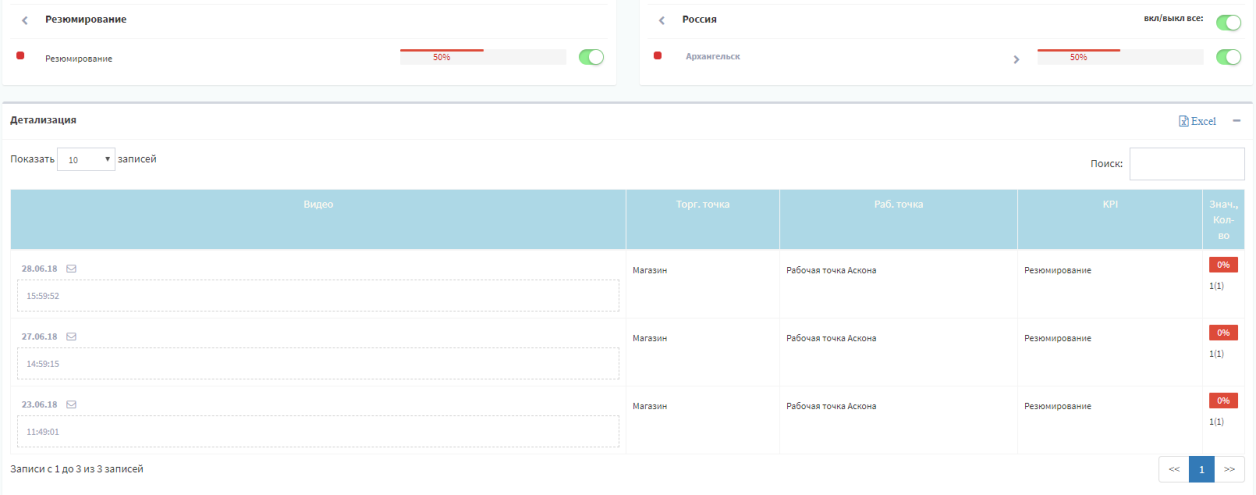This screenshot has width=1256, height=495.
Task: Click the red 0% badge in 23.06.18 row
Action: pos(1223,401)
